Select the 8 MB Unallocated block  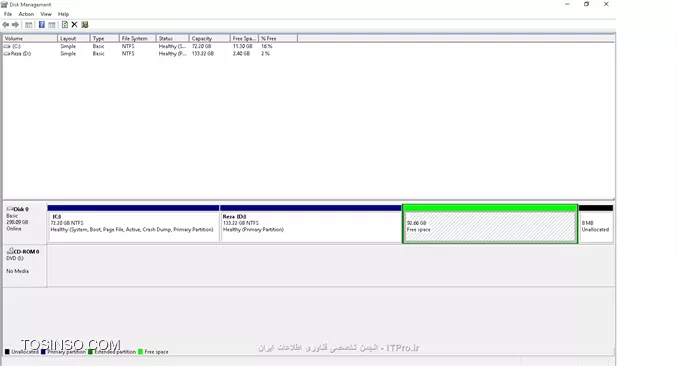596,224
